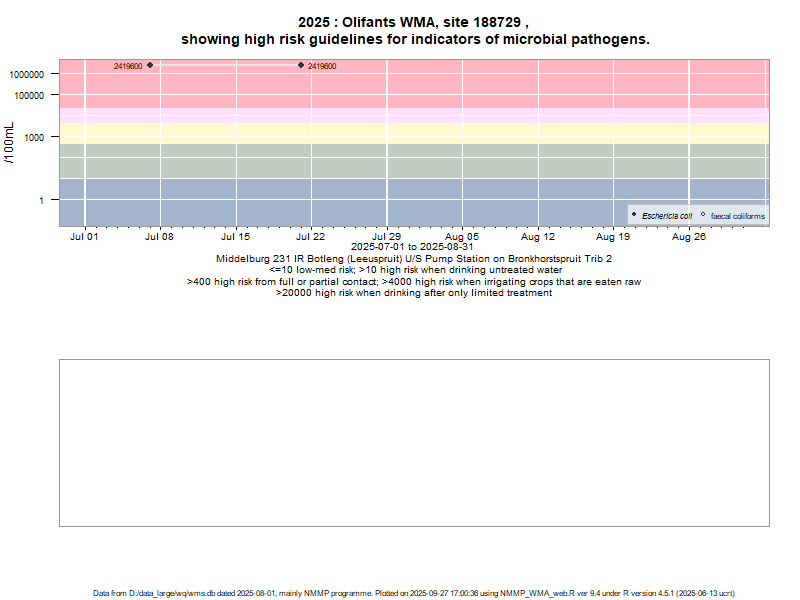Select the Jul 29 x-axis tick label

tap(386, 237)
